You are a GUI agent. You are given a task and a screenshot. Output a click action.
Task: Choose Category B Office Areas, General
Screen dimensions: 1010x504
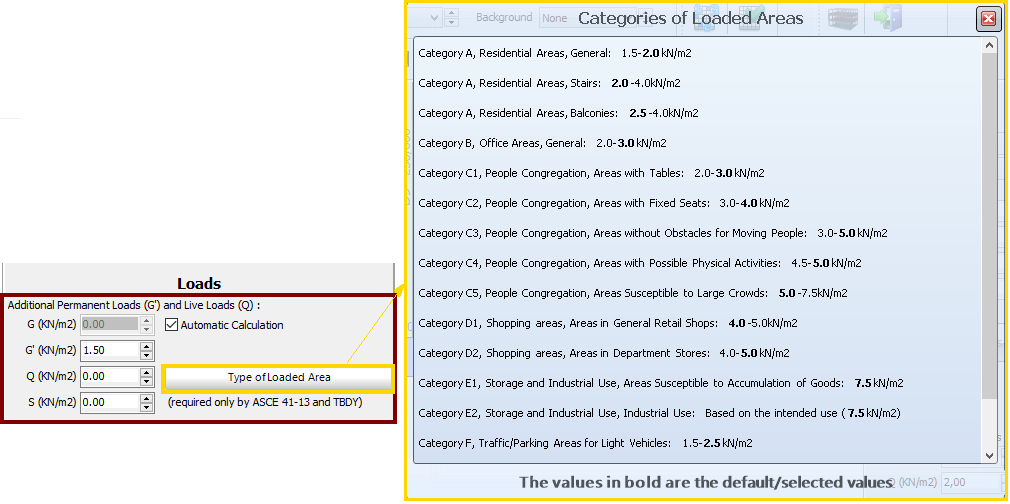[x=542, y=143]
